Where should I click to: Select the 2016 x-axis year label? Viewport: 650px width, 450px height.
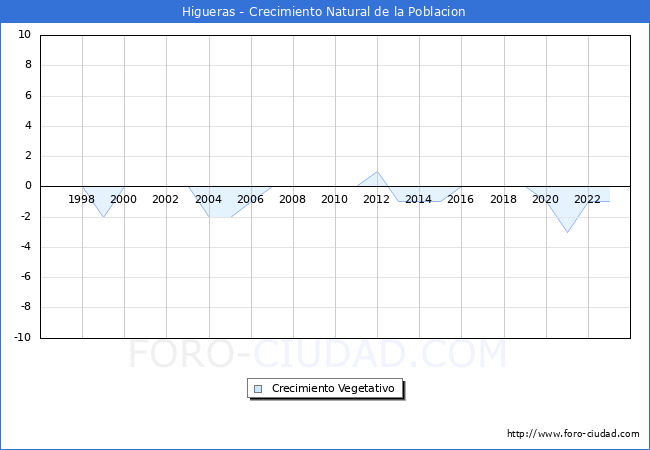point(461,199)
